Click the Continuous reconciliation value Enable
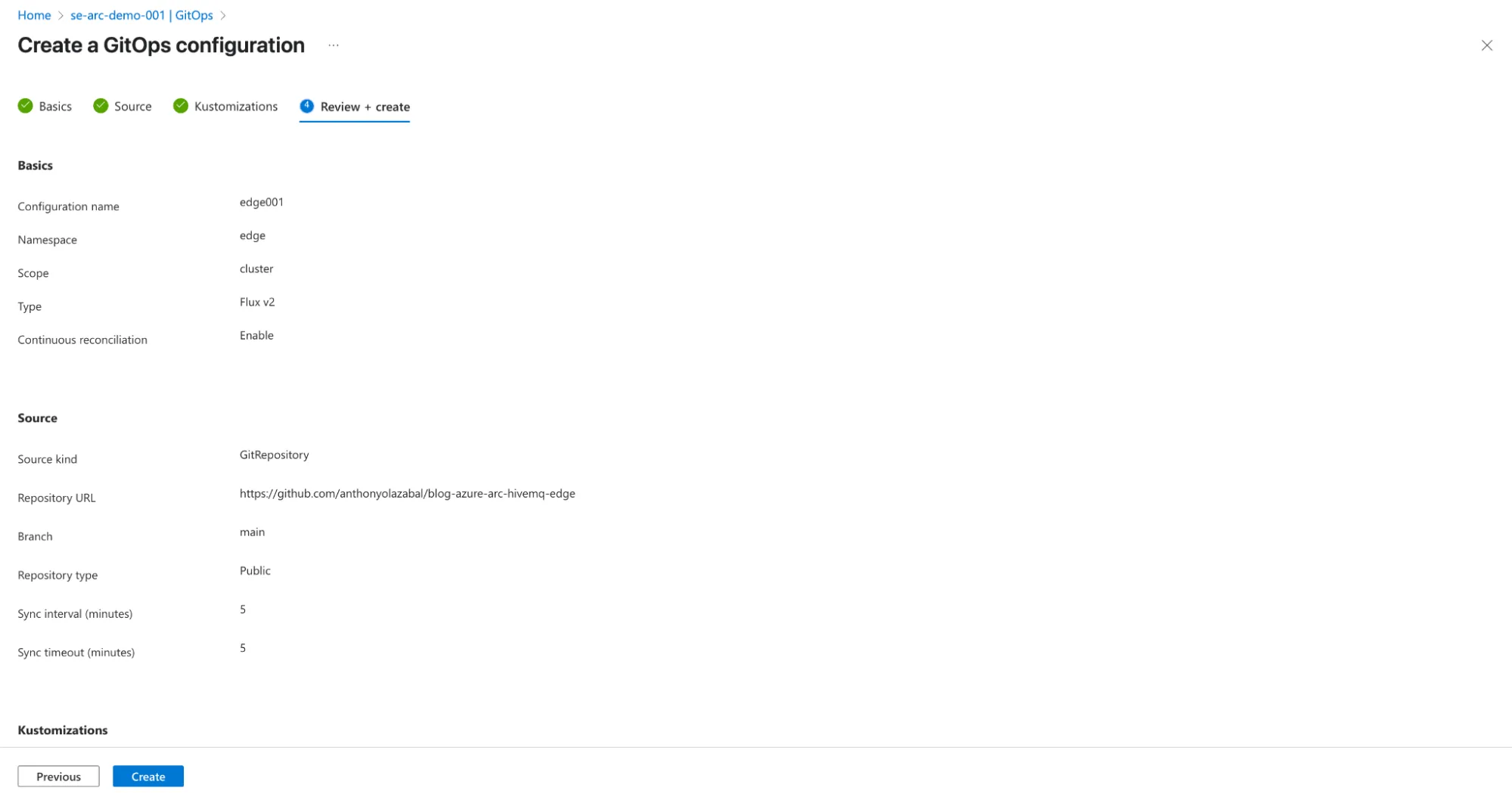Viewport: 1512px width, 794px height. (x=256, y=335)
